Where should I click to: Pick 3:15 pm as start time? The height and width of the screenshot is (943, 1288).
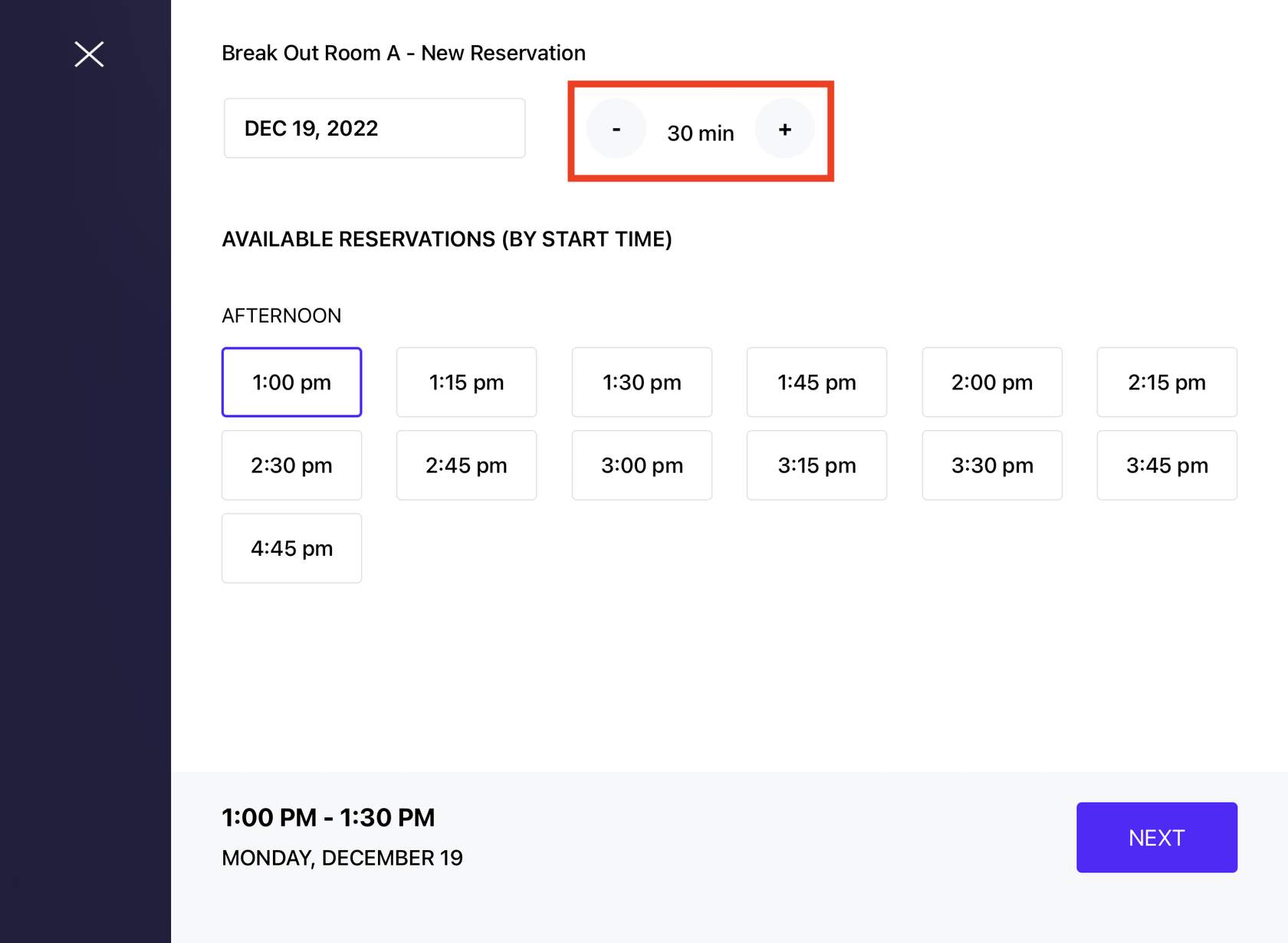(816, 465)
